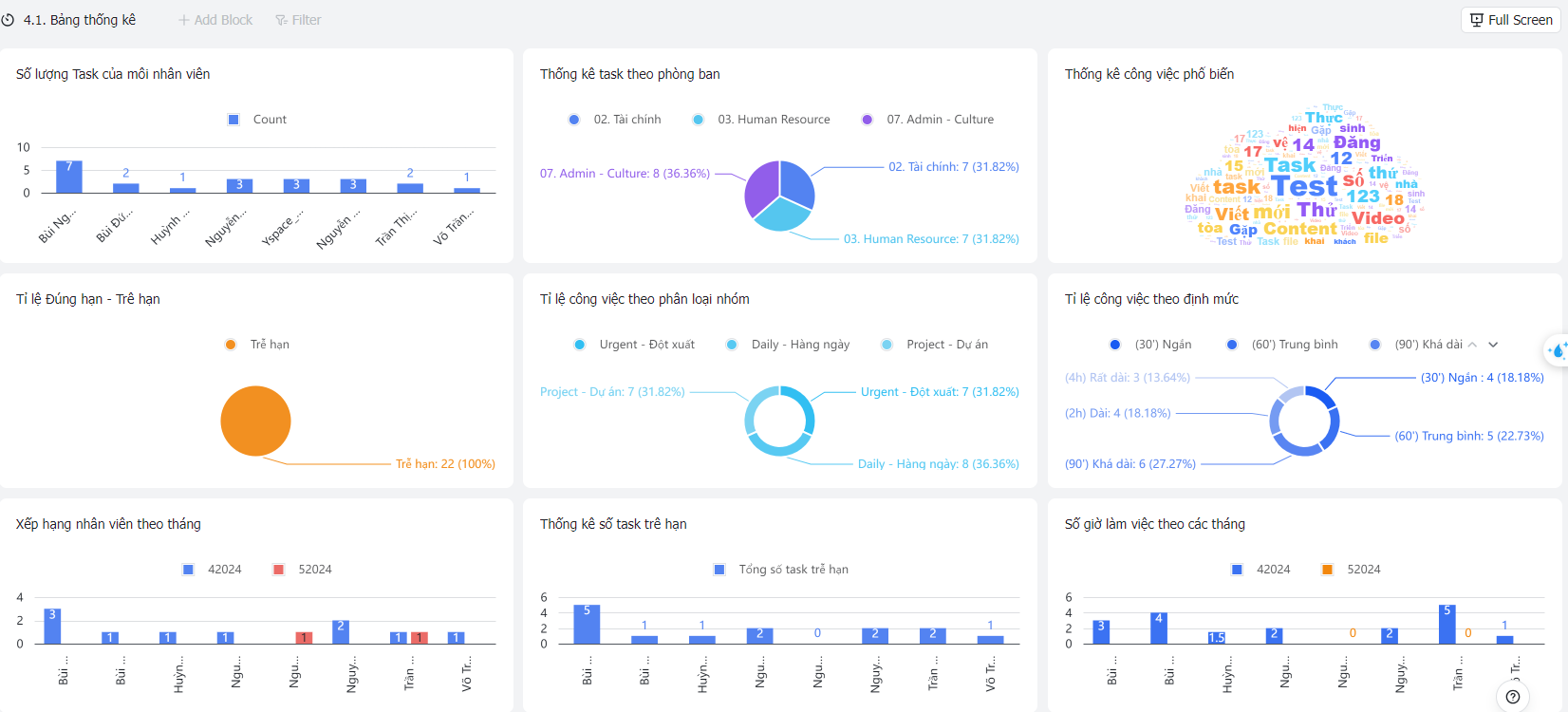Click title Tỉ lệ công việc theo phân loại nhóm
Screen dimensions: 1568x712
point(644,299)
